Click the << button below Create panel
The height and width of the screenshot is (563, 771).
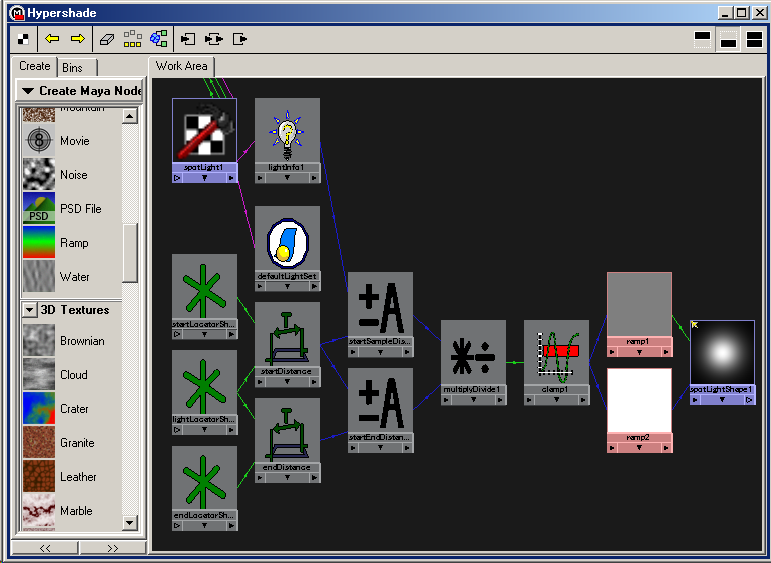45,548
